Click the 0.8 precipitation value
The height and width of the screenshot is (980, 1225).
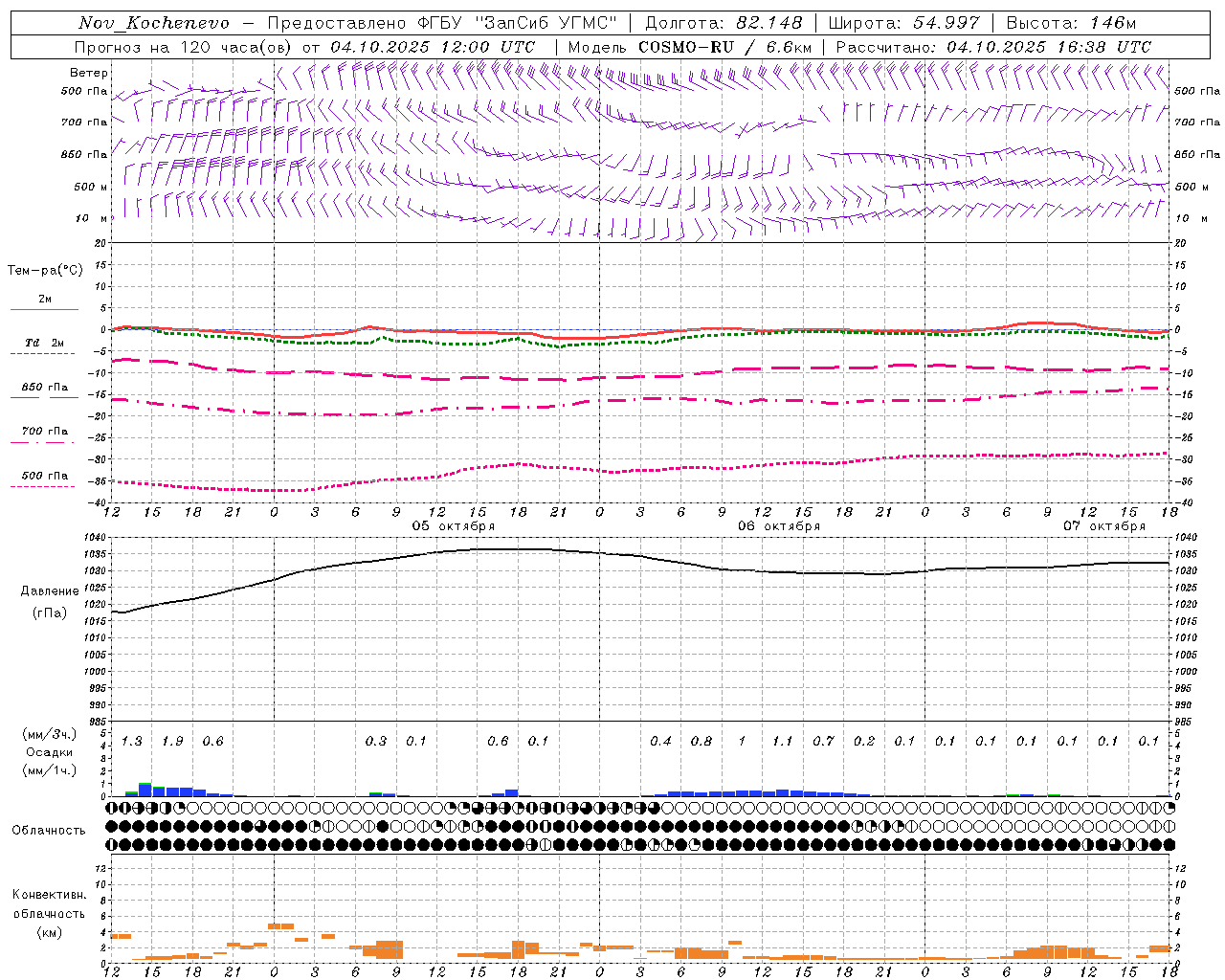[702, 742]
